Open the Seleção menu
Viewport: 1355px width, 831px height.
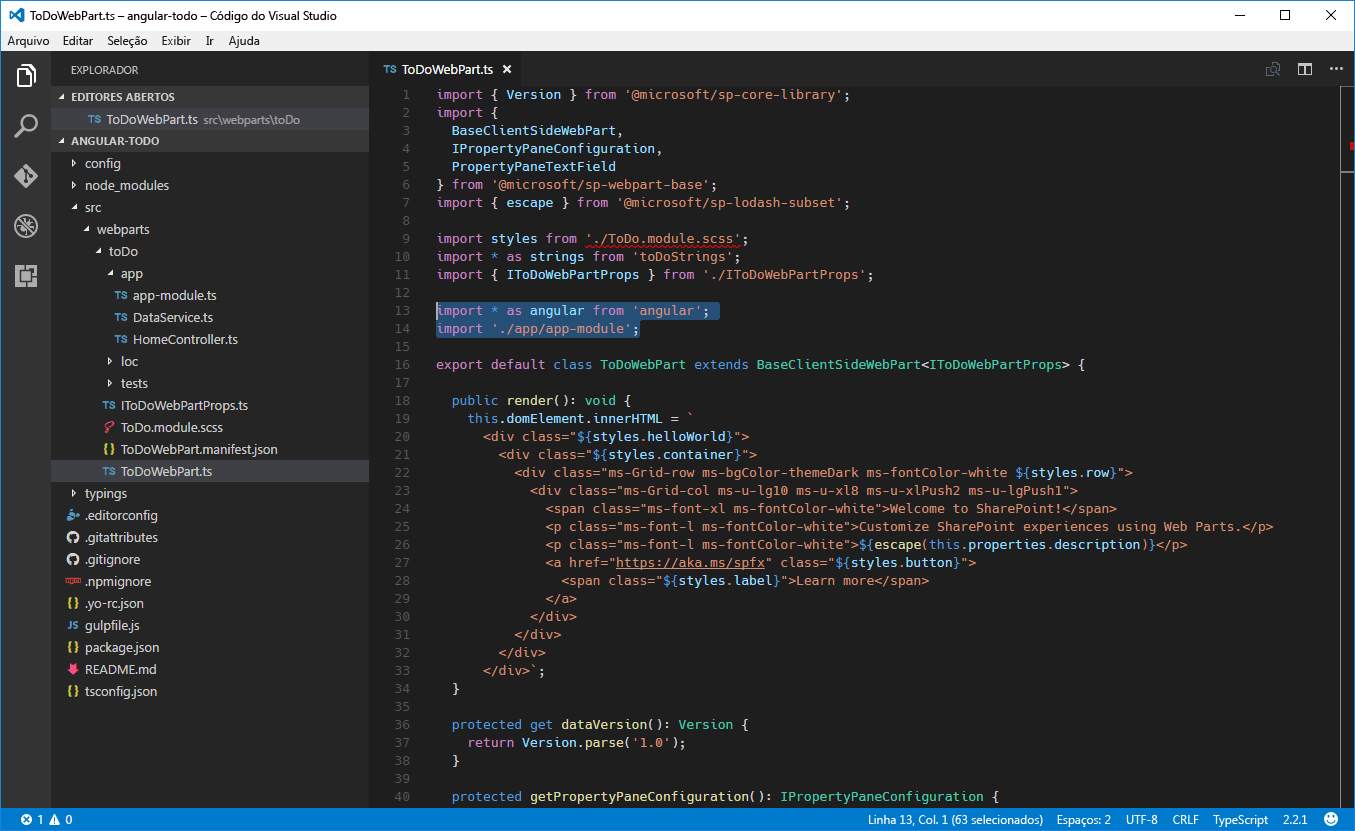click(x=127, y=41)
